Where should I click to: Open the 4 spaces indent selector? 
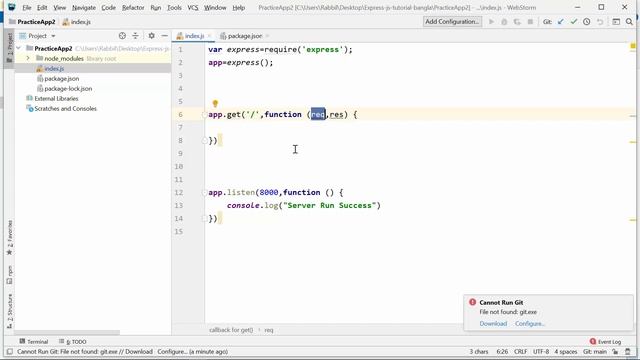[x=566, y=351]
